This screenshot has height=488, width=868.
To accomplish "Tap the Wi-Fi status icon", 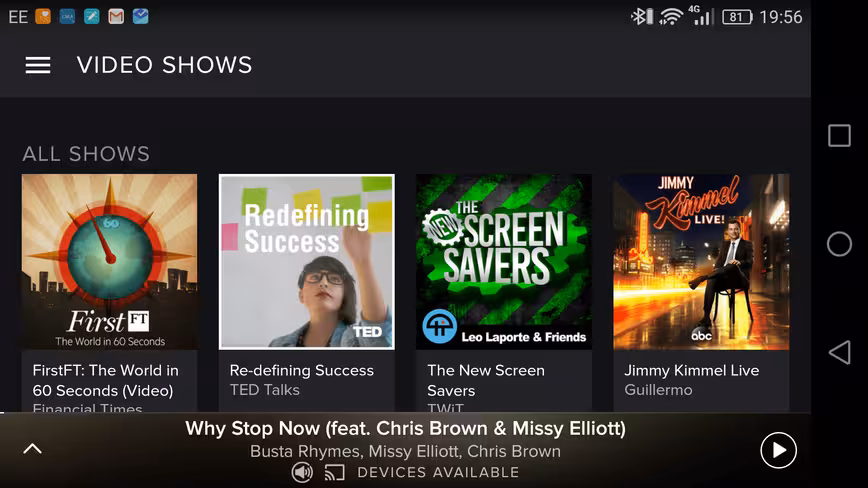I will coord(671,17).
